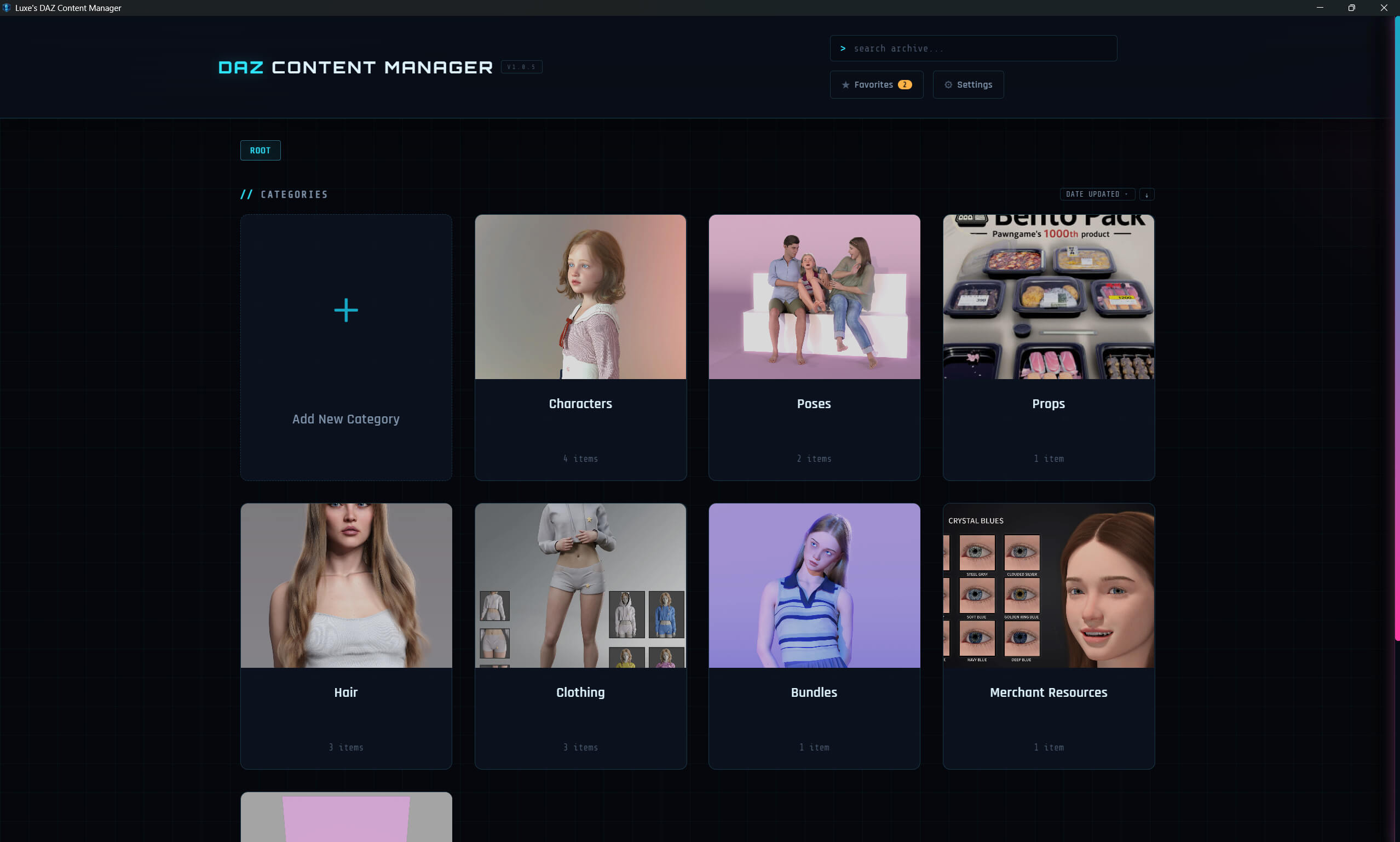The width and height of the screenshot is (1400, 842).
Task: Open the Clothing category thumbnail
Action: pos(580,586)
